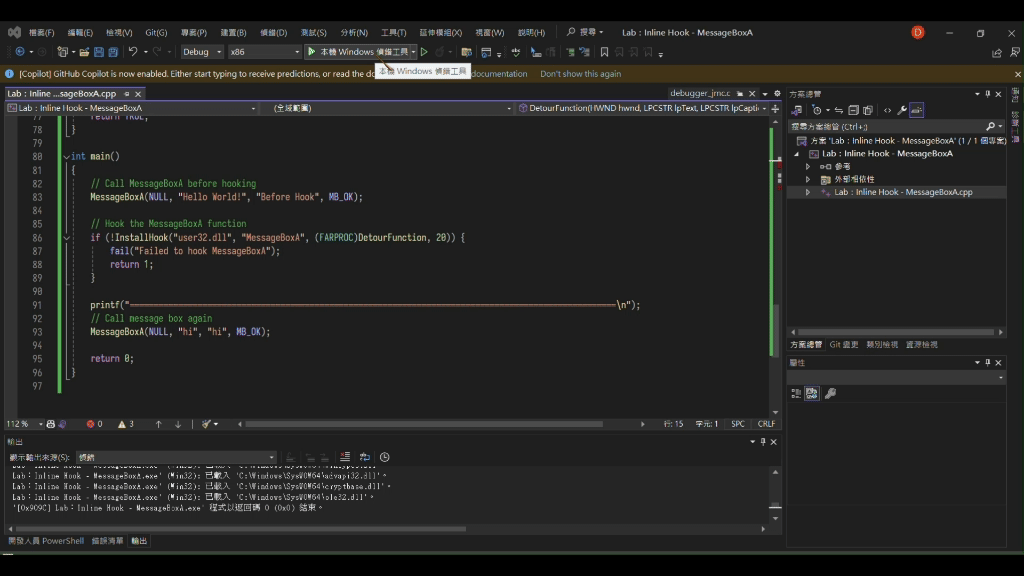Image resolution: width=1024 pixels, height=576 pixels.
Task: Close the Copilot notification bar
Action: [1017, 74]
